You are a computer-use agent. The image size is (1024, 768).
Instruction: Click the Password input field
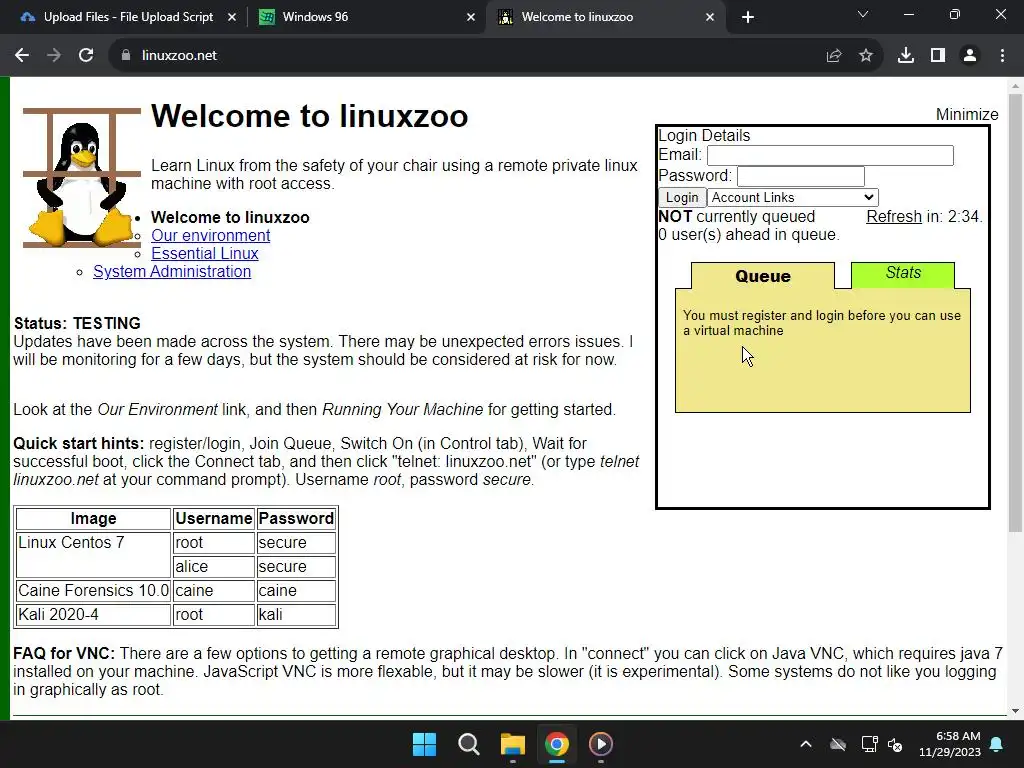click(x=801, y=176)
